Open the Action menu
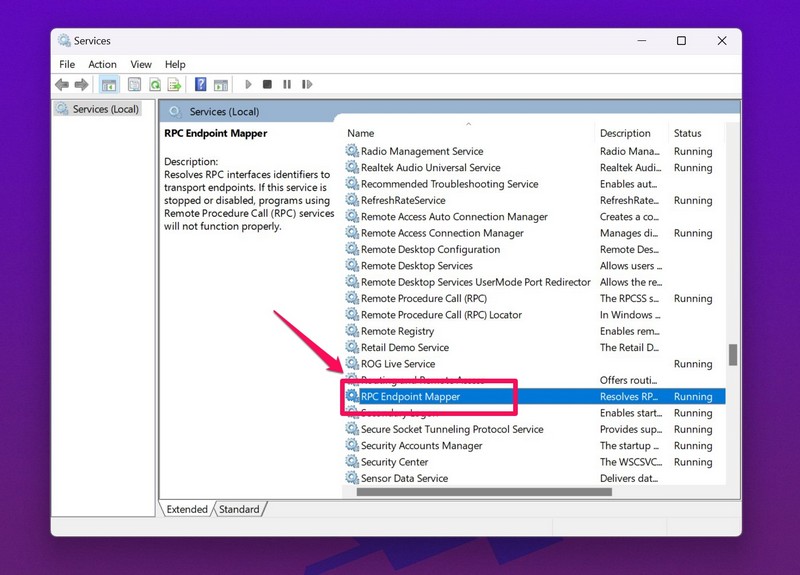 click(102, 64)
